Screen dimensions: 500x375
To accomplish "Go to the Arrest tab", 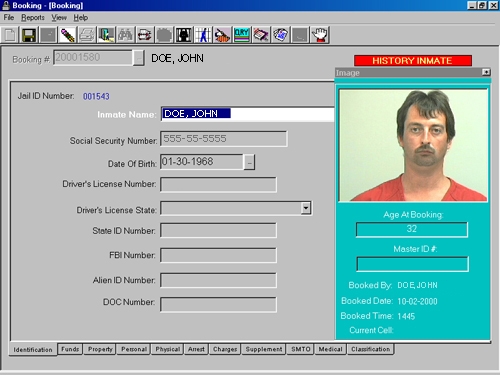I will click(196, 349).
